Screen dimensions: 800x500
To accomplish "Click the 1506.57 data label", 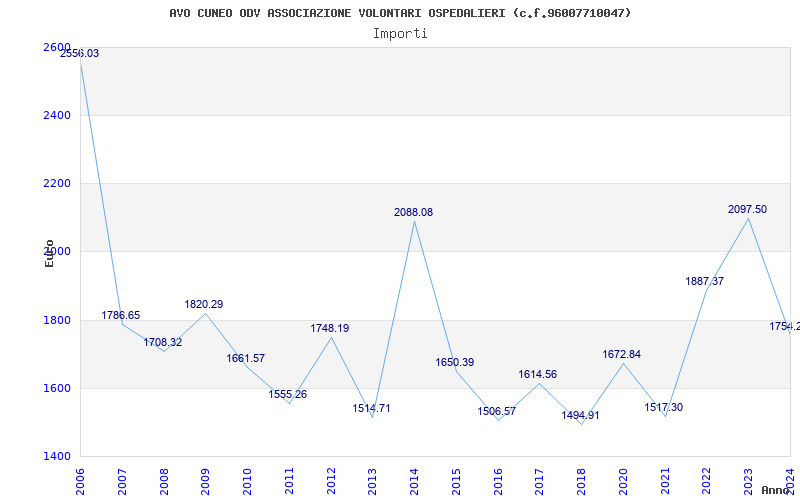I will (x=496, y=411).
